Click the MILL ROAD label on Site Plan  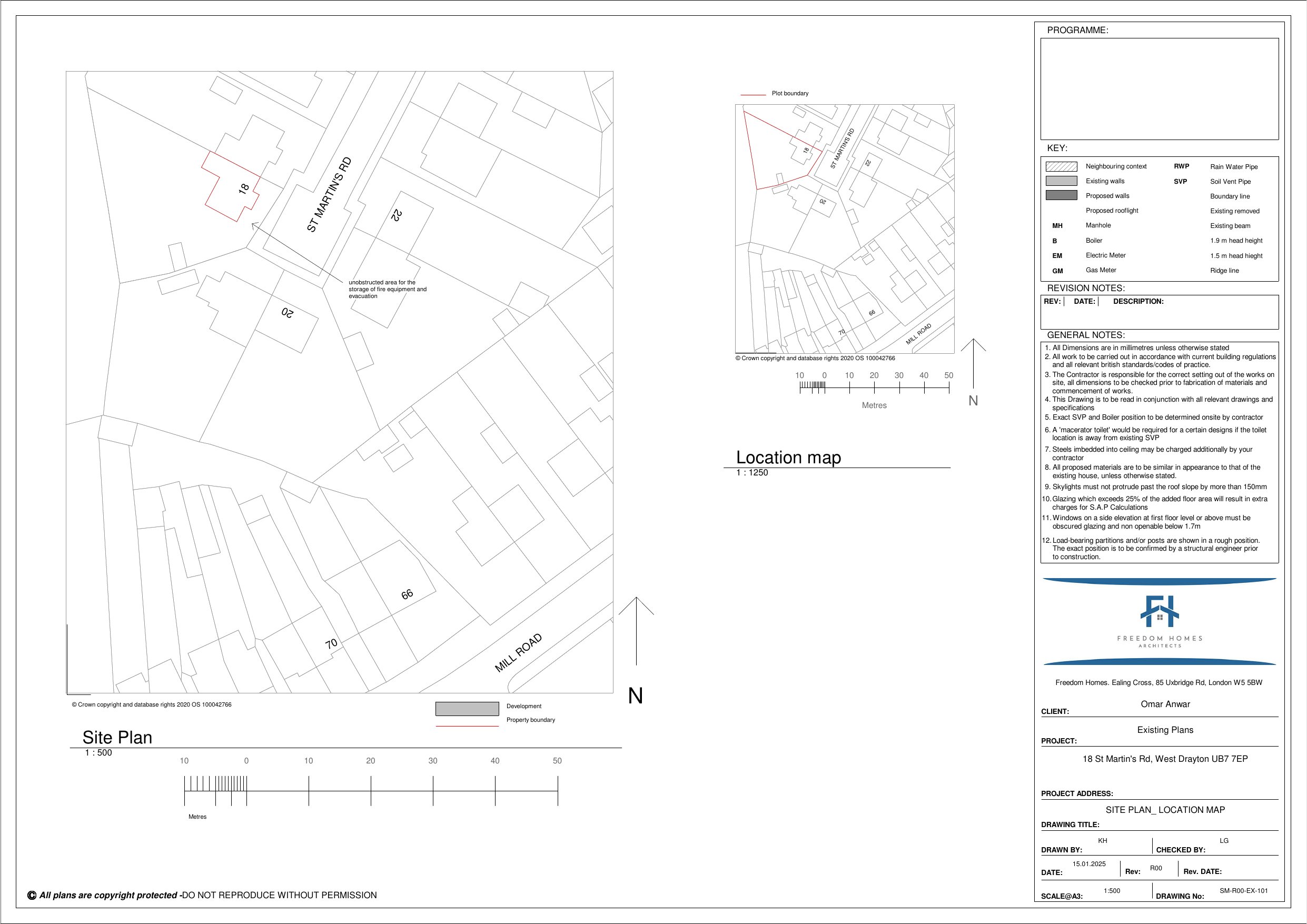(518, 652)
